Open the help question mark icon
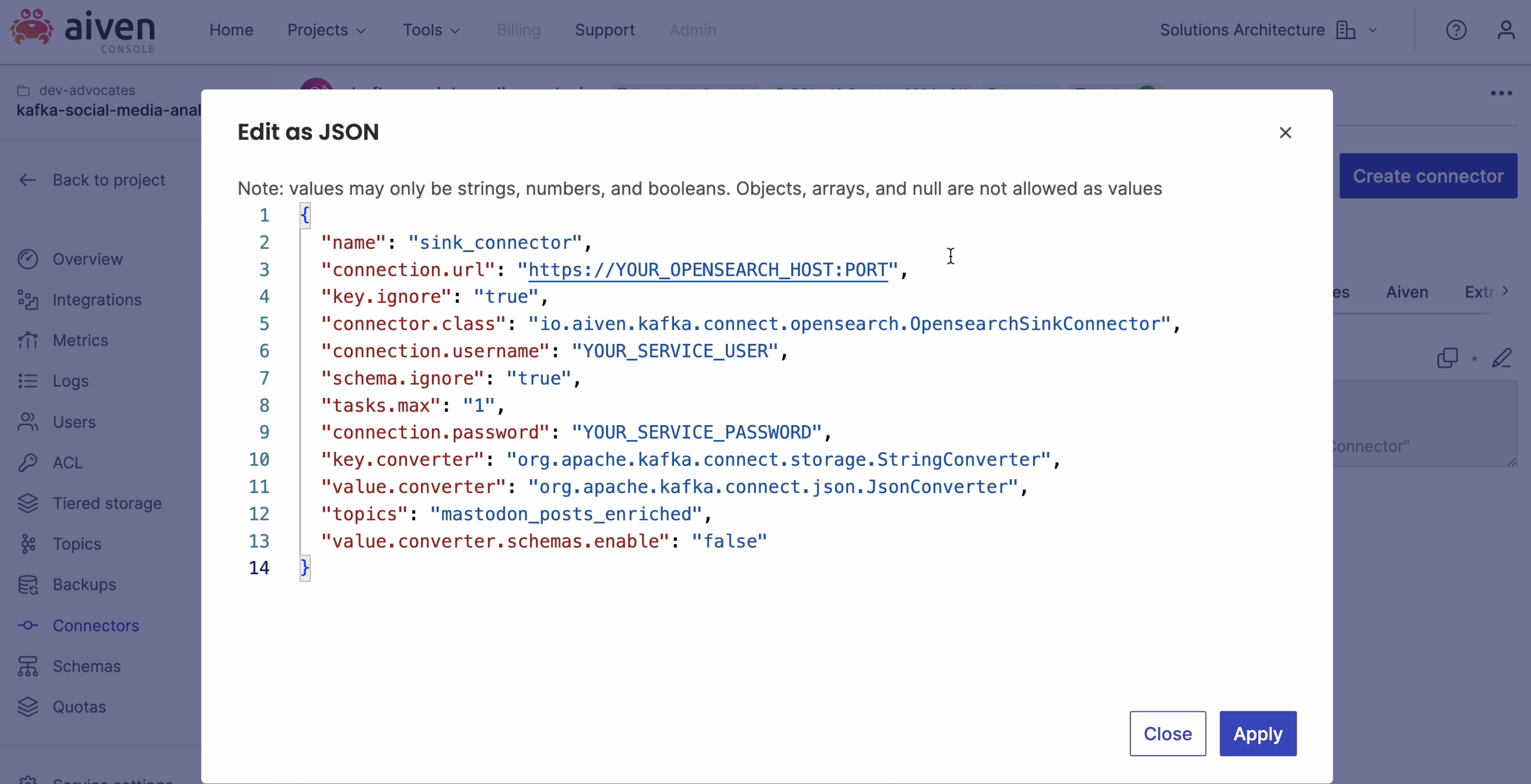1531x784 pixels. 1456,30
